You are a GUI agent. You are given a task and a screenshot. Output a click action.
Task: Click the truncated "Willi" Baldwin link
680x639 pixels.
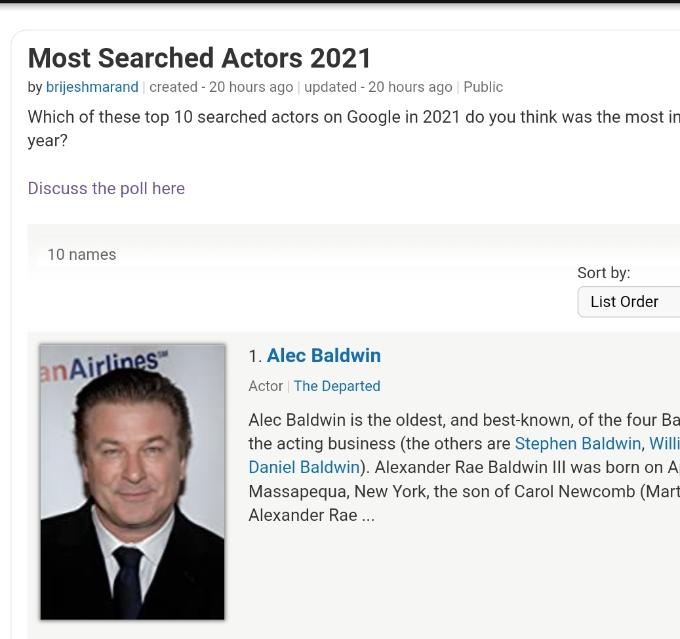(x=664, y=443)
